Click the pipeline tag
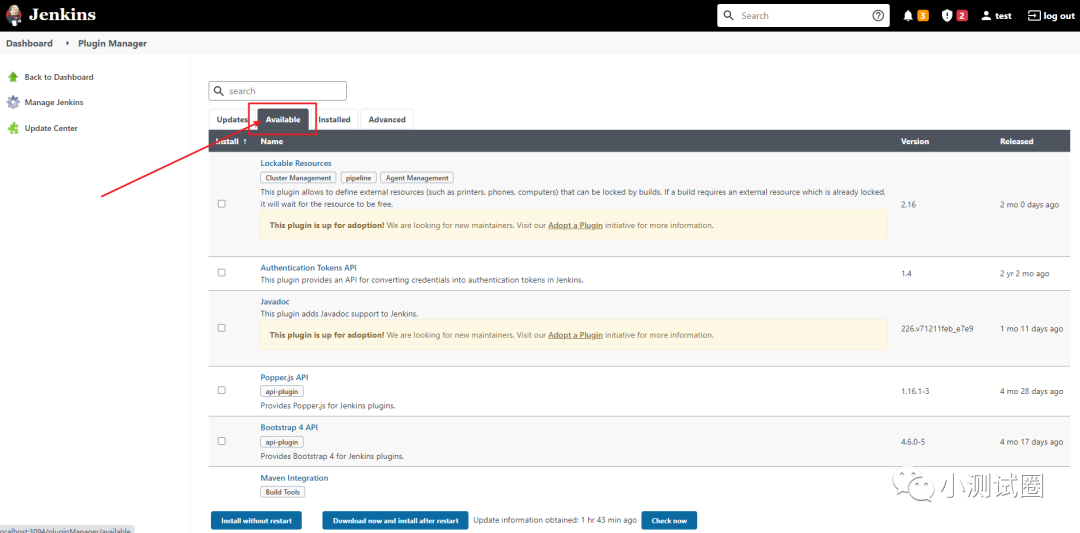This screenshot has height=533, width=1080. click(x=358, y=178)
